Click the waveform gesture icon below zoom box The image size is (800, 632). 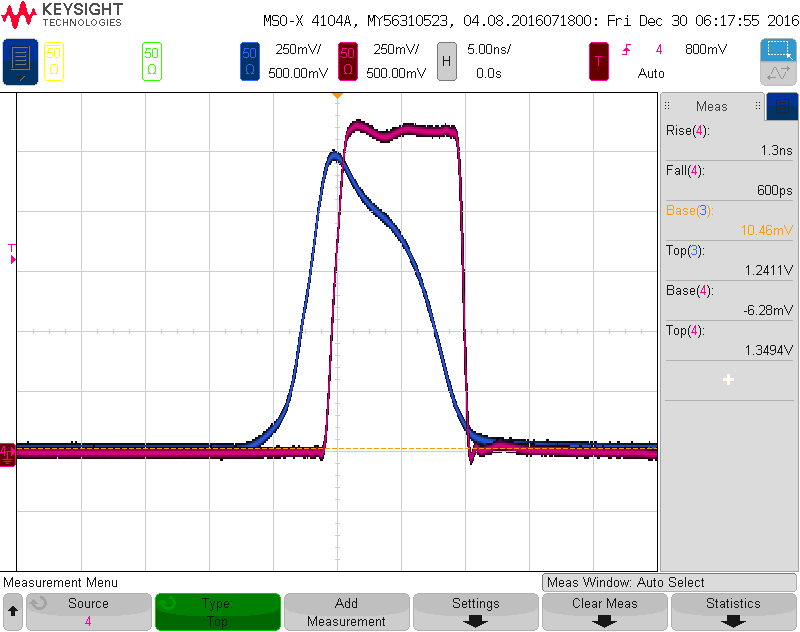pyautogui.click(x=778, y=73)
